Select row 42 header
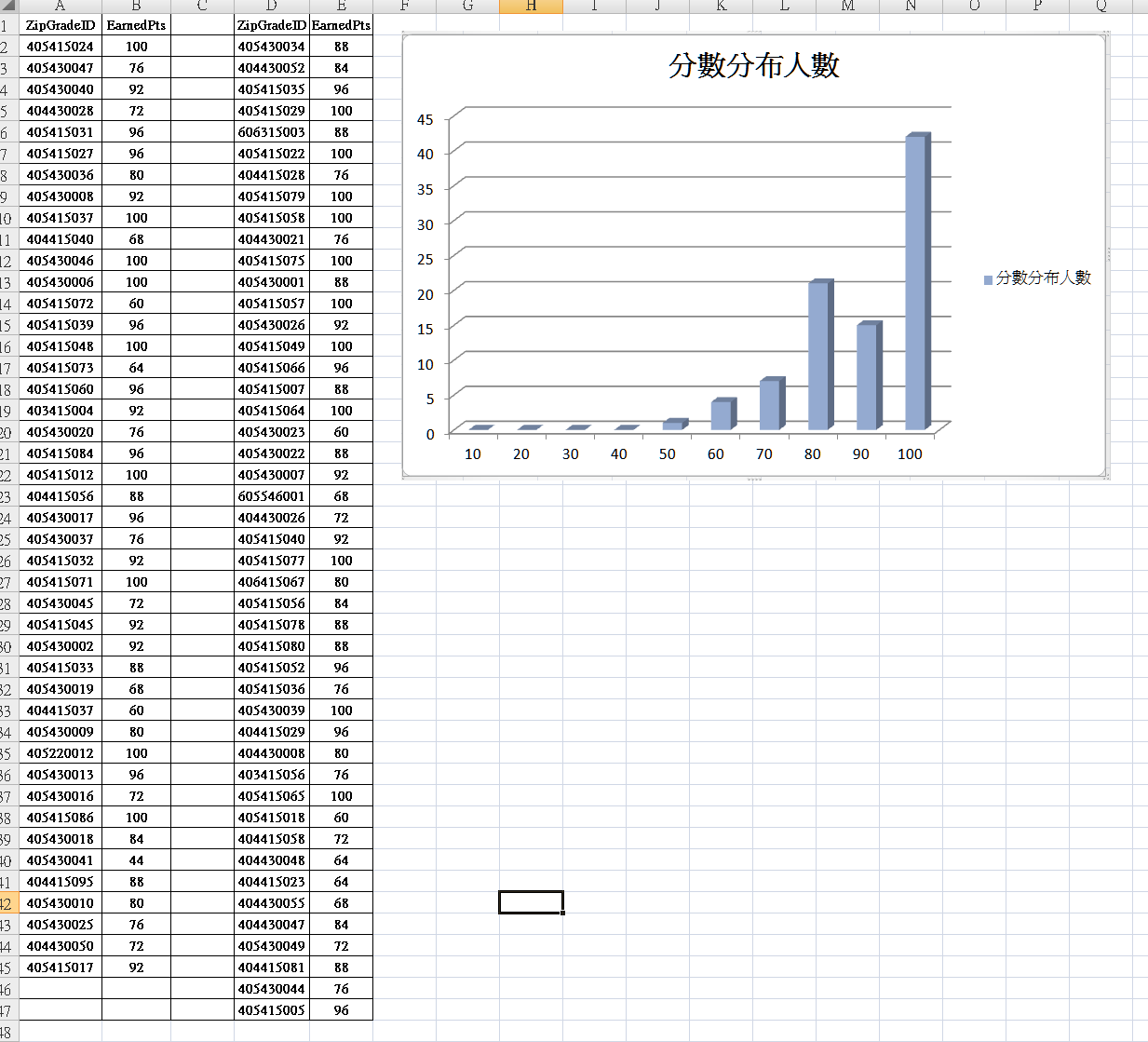The width and height of the screenshot is (1148, 1042). coord(7,903)
